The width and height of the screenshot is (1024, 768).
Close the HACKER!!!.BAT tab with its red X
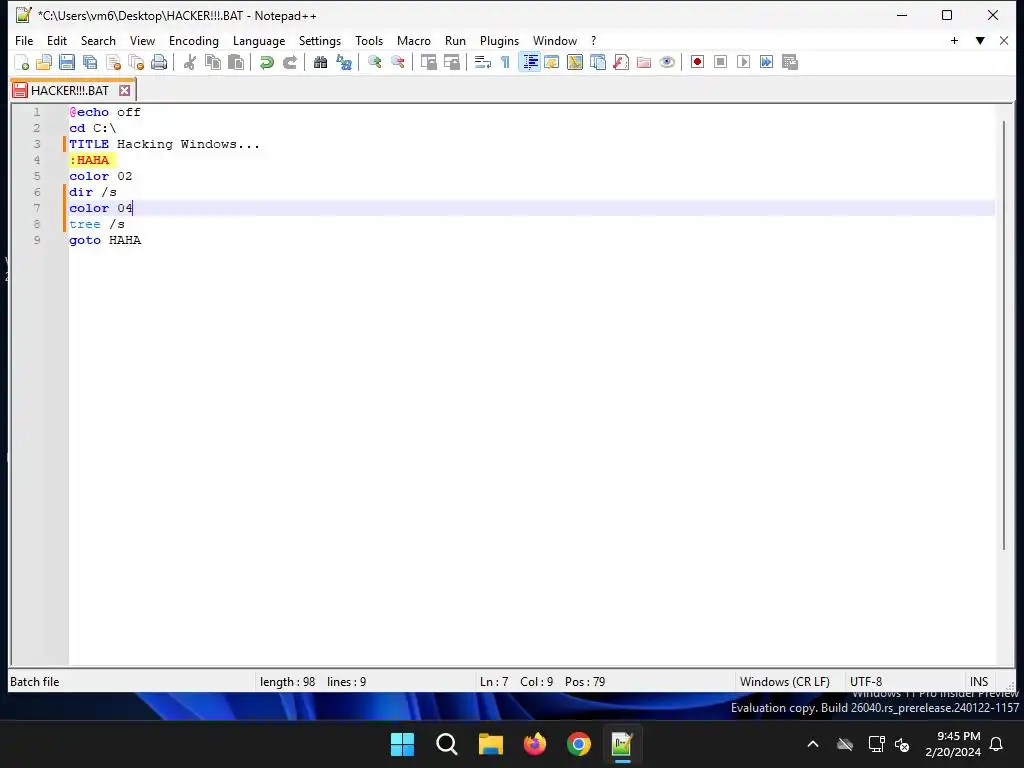[x=125, y=90]
